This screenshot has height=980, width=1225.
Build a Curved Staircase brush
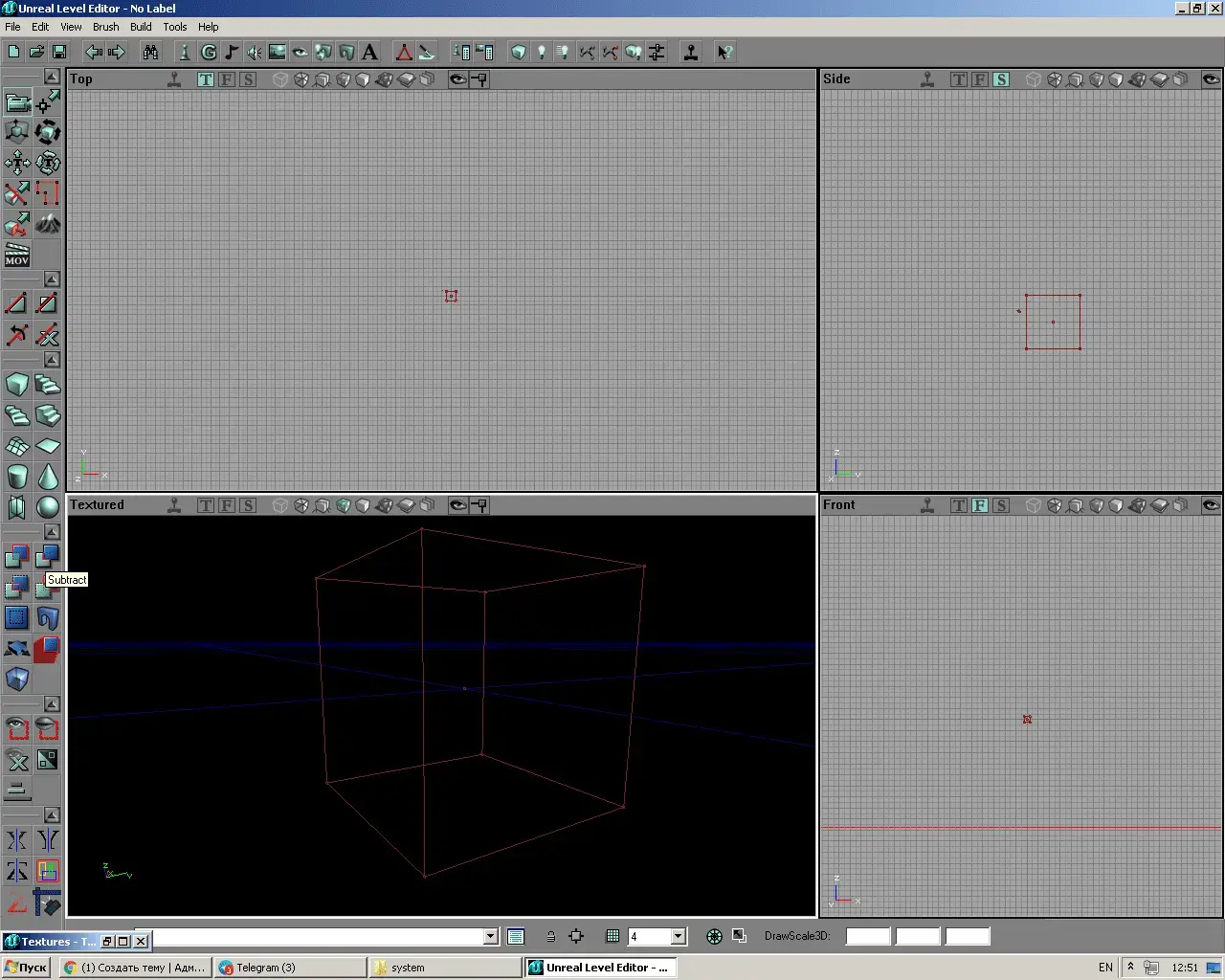click(48, 385)
